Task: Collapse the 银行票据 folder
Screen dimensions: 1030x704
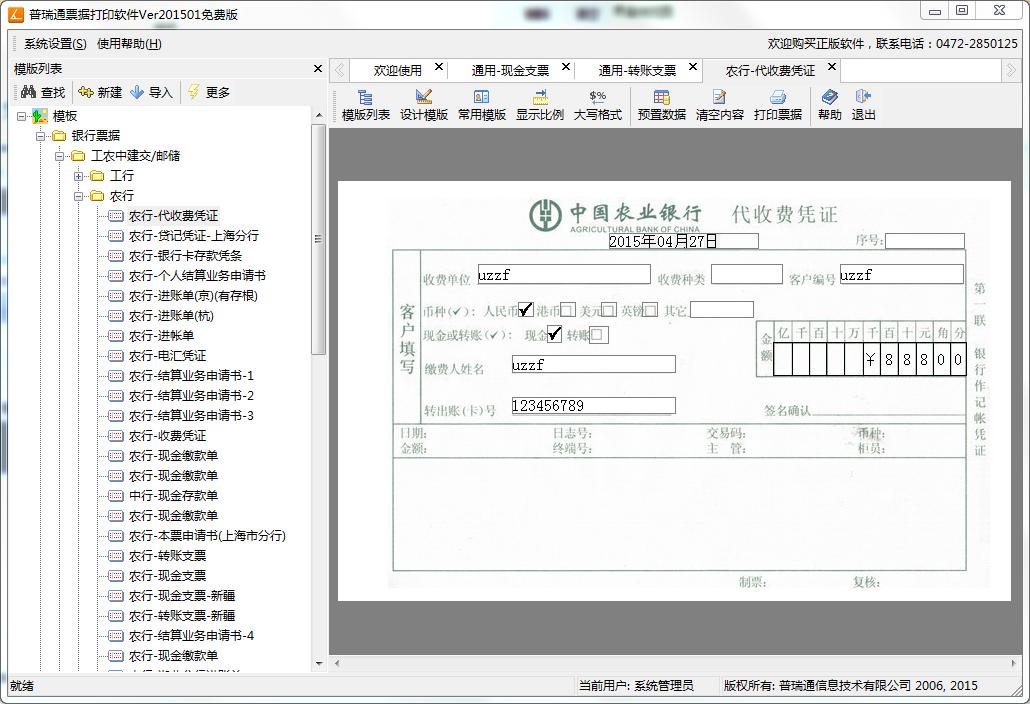Action: click(41, 136)
